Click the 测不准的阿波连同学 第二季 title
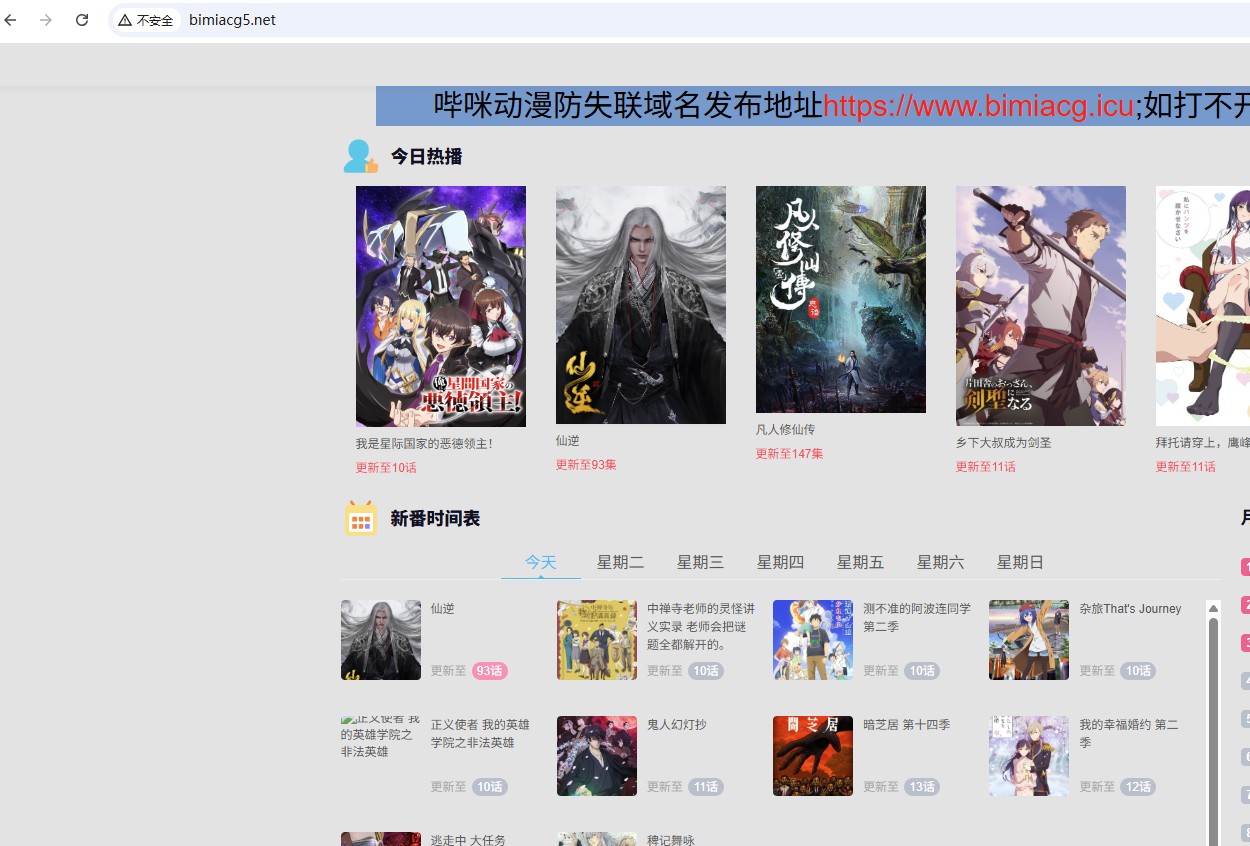1250x846 pixels. 917,617
